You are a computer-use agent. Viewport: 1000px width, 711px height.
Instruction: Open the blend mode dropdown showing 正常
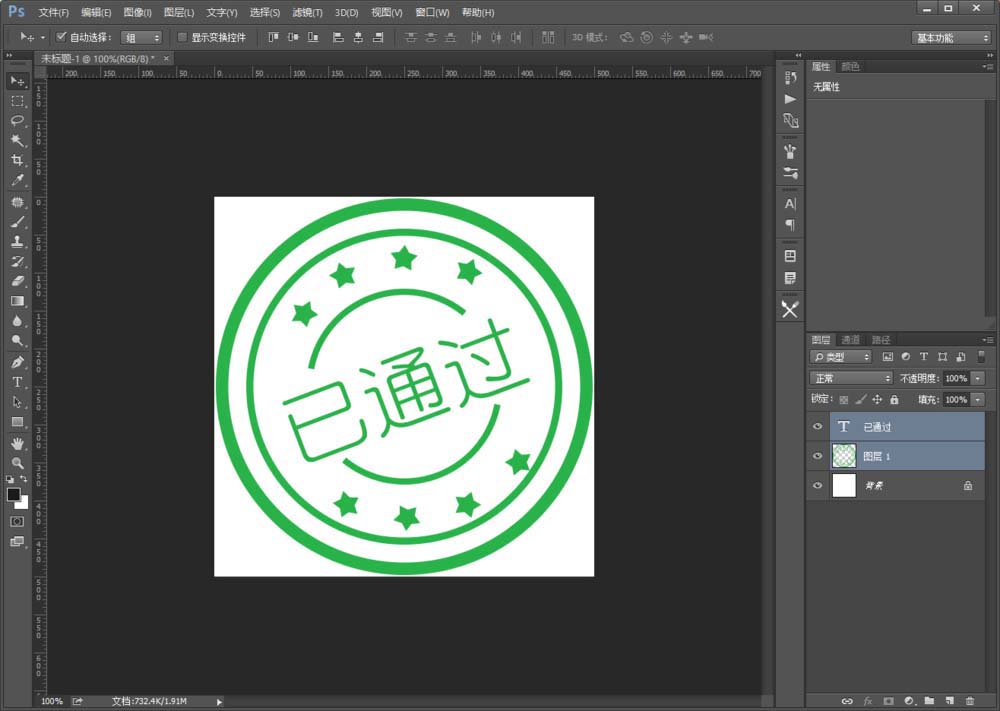(x=850, y=378)
